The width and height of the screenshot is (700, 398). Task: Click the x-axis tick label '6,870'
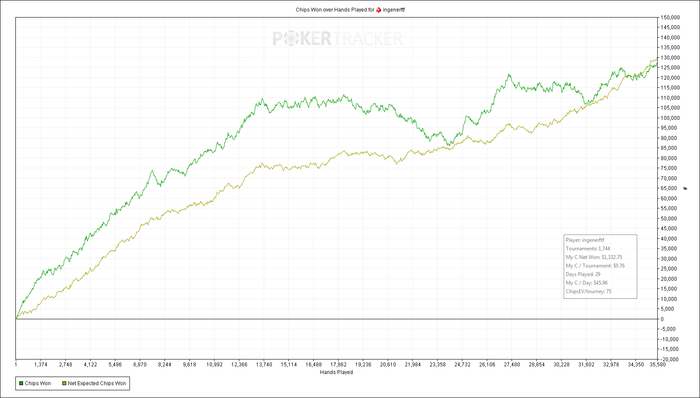pos(140,365)
